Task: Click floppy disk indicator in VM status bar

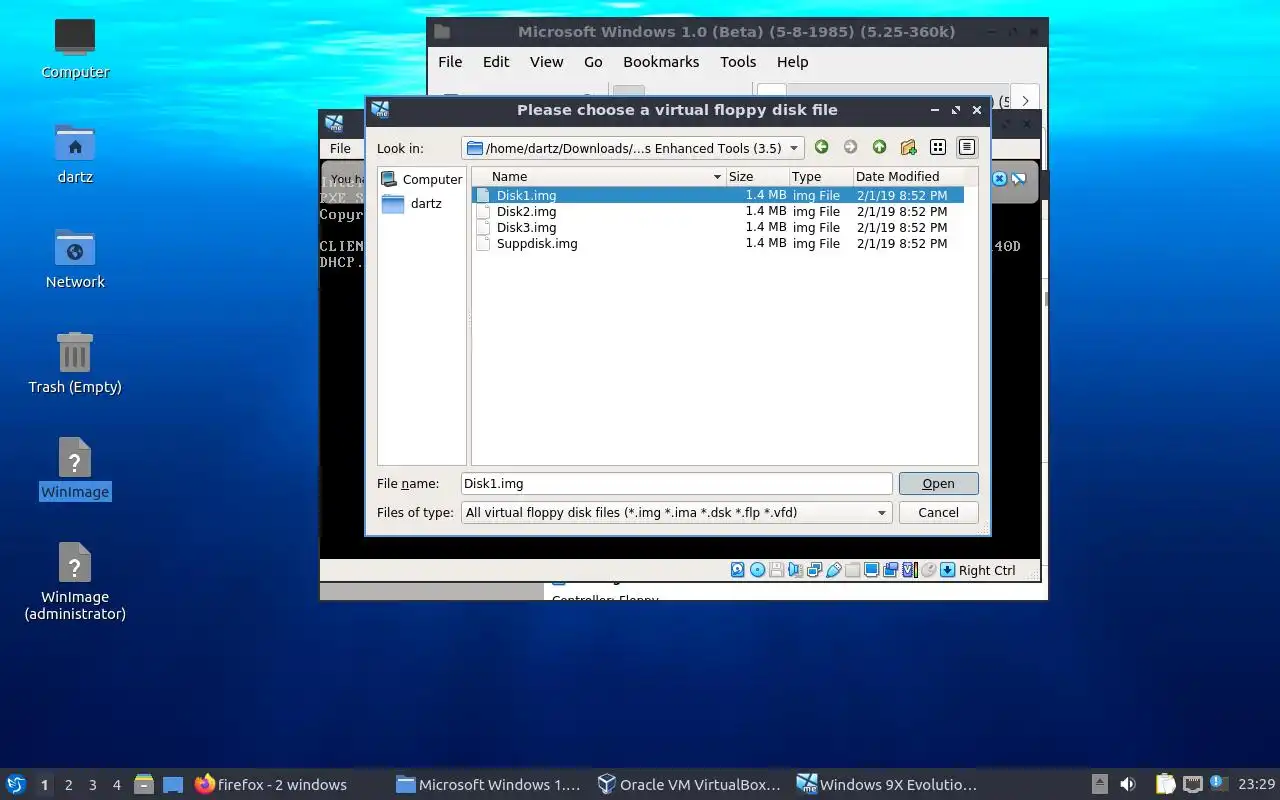Action: (776, 570)
